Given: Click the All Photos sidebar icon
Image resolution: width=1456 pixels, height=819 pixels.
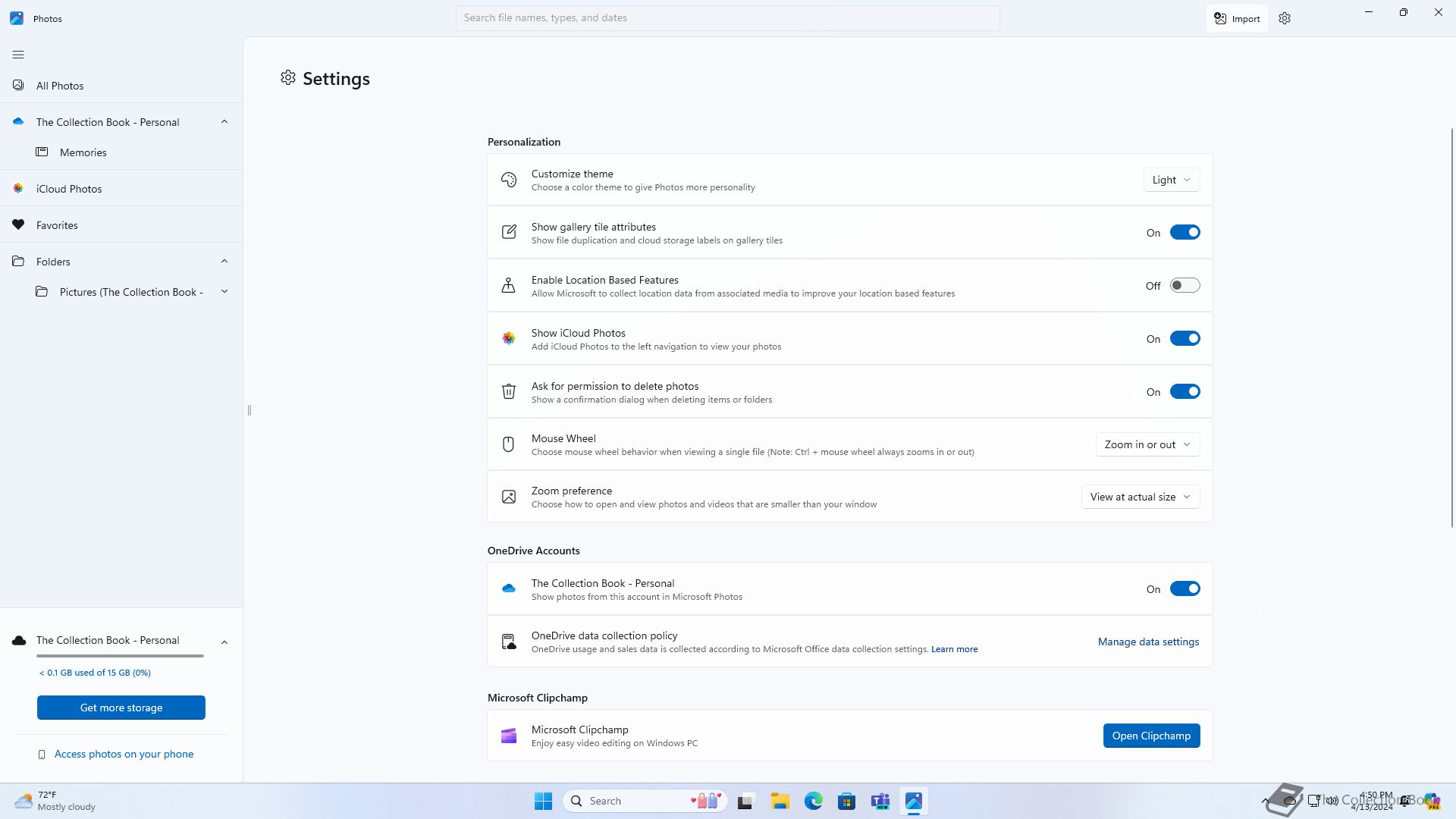Looking at the screenshot, I should (18, 86).
